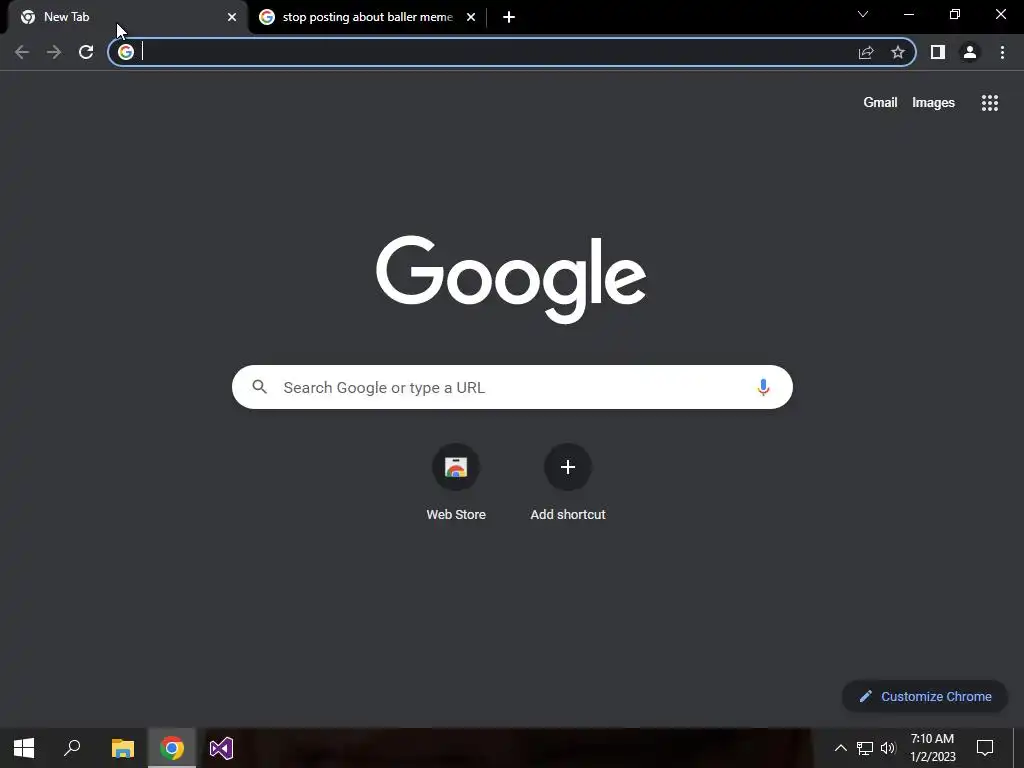Click the magnifier icon in the search box
This screenshot has height=768, width=1024.
[259, 387]
